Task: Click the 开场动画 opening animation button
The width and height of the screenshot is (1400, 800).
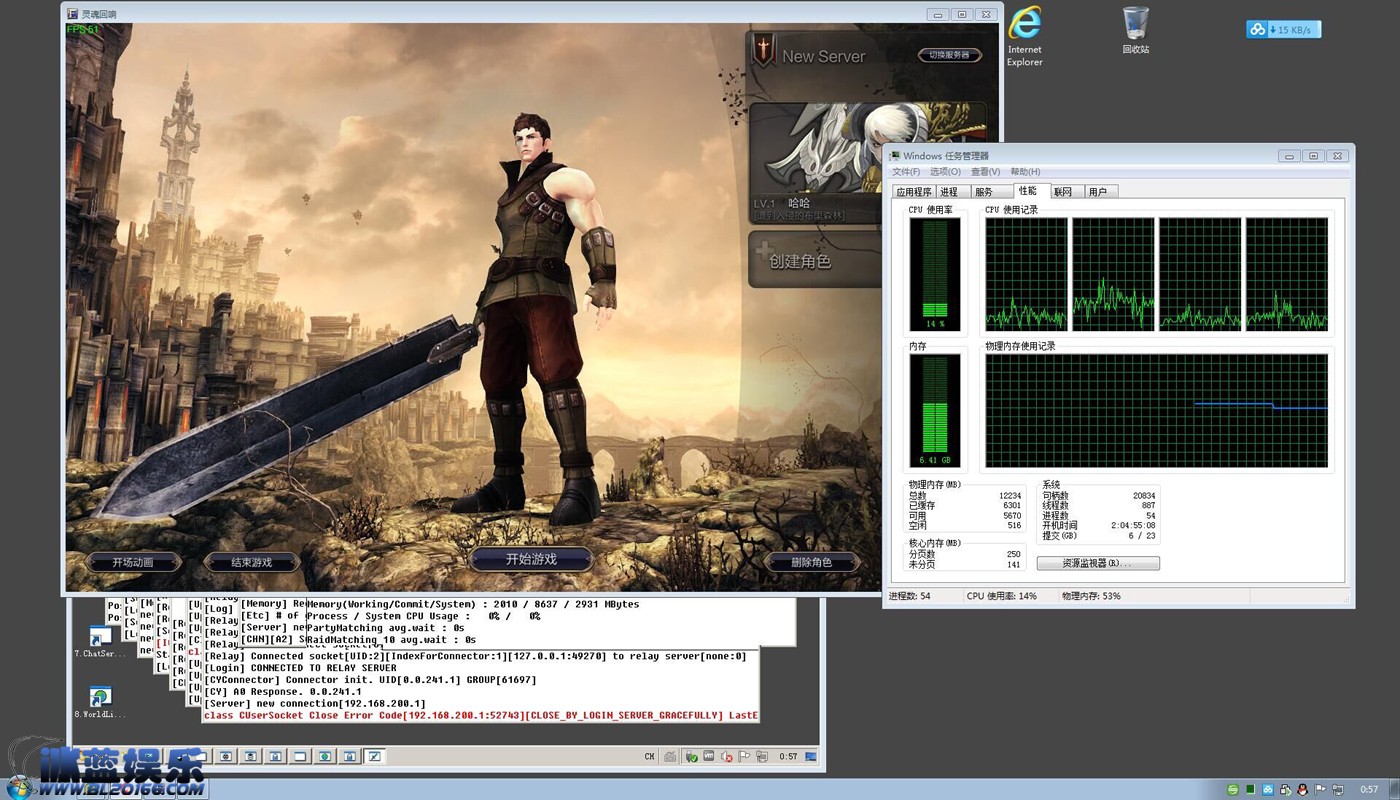Action: pyautogui.click(x=133, y=562)
